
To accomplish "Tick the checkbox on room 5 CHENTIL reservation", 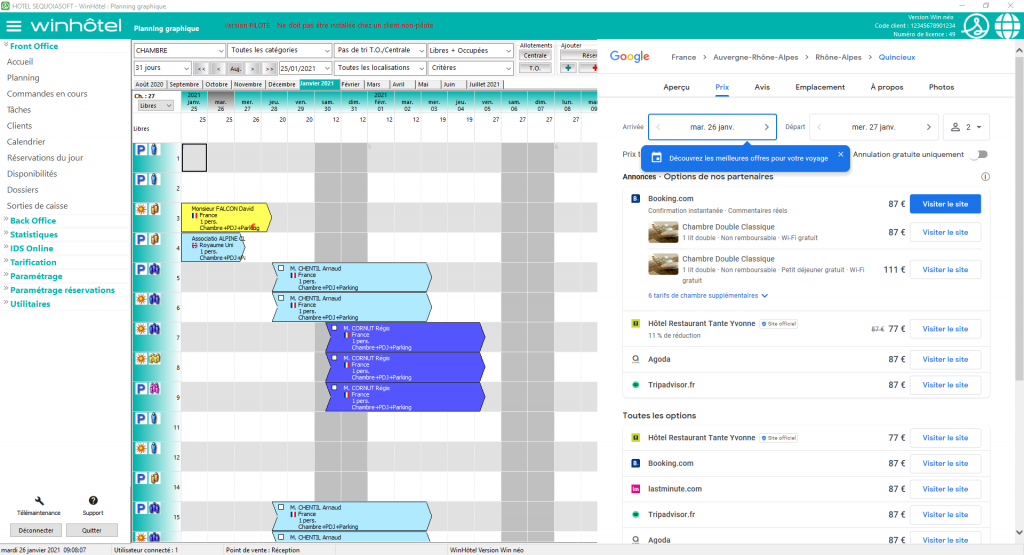I will (x=282, y=268).
